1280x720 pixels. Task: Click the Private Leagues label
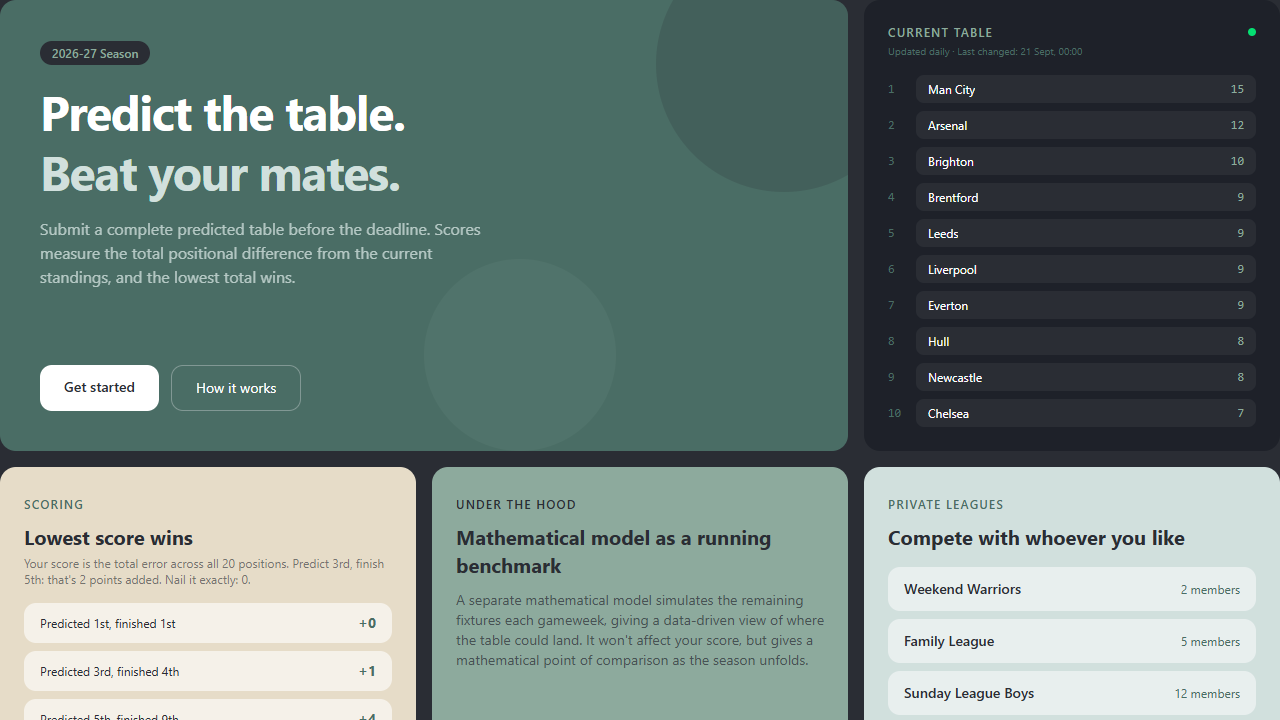[946, 505]
